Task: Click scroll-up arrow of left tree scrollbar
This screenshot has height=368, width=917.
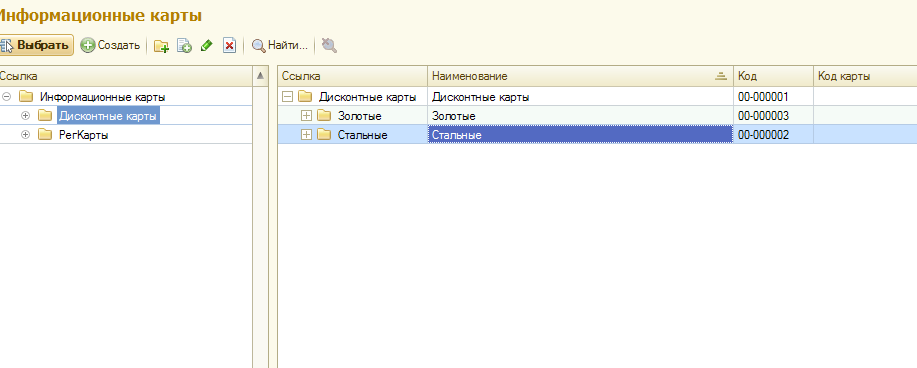Action: coord(260,76)
